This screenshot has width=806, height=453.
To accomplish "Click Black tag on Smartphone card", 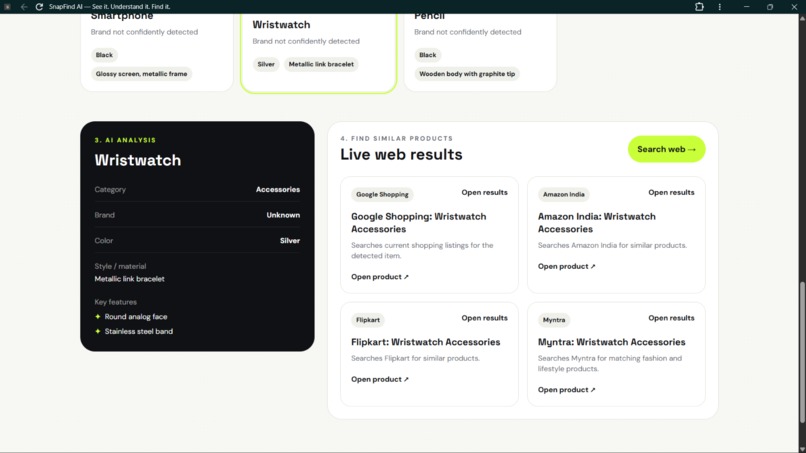I will coord(104,55).
